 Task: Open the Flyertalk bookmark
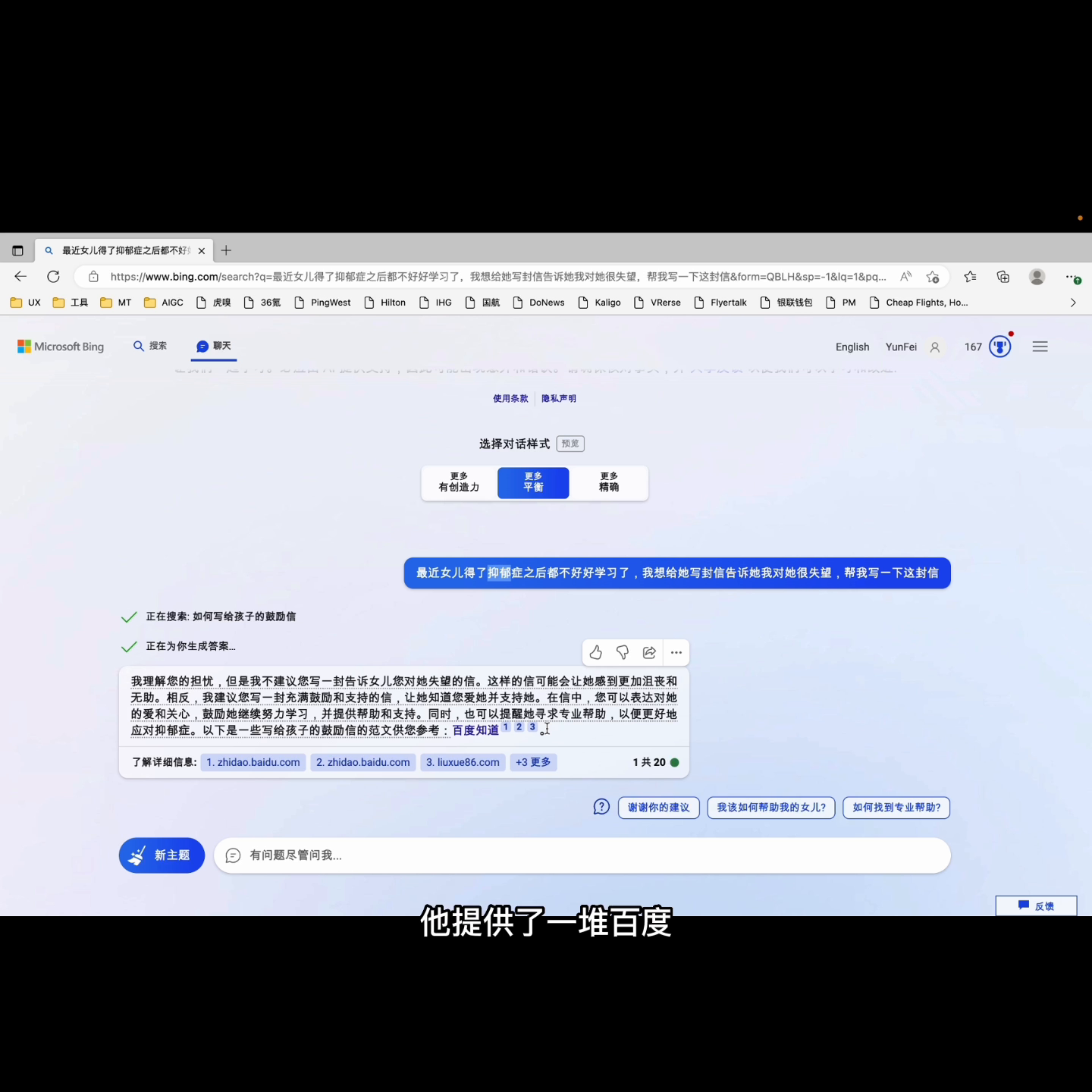(720, 303)
